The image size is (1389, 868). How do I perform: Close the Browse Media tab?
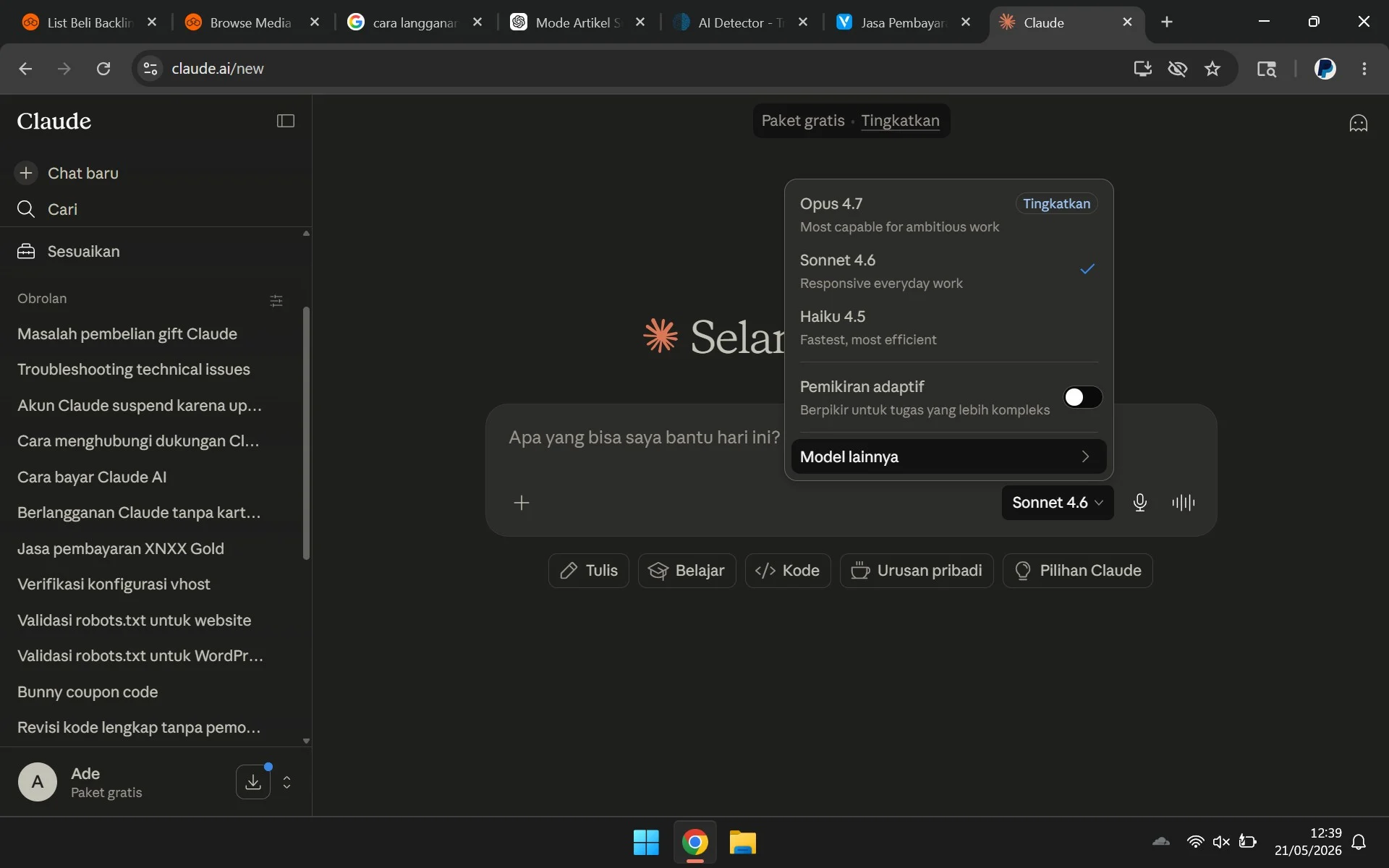coord(315,22)
